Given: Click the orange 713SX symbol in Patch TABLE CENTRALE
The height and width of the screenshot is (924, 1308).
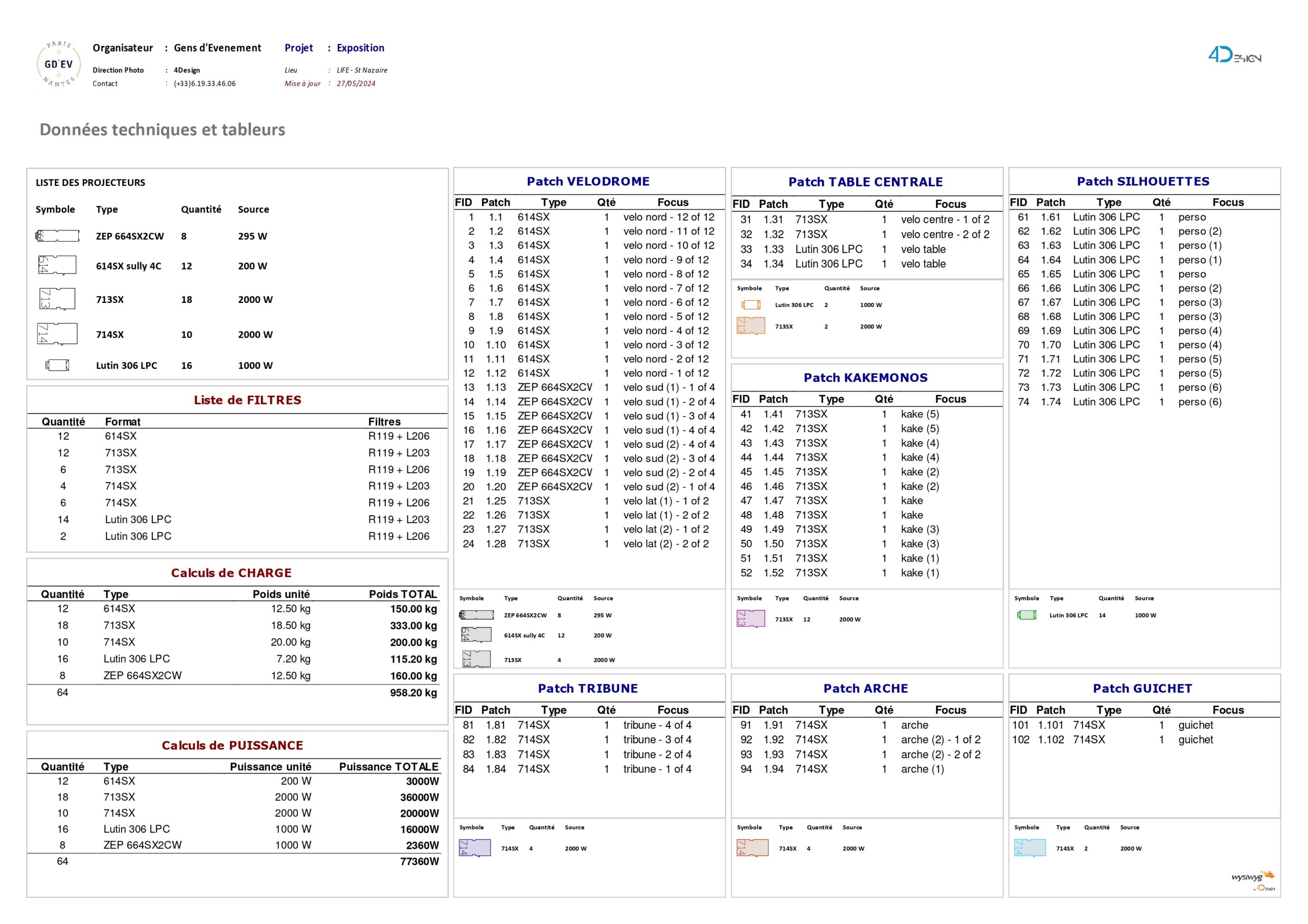Looking at the screenshot, I should tap(752, 326).
